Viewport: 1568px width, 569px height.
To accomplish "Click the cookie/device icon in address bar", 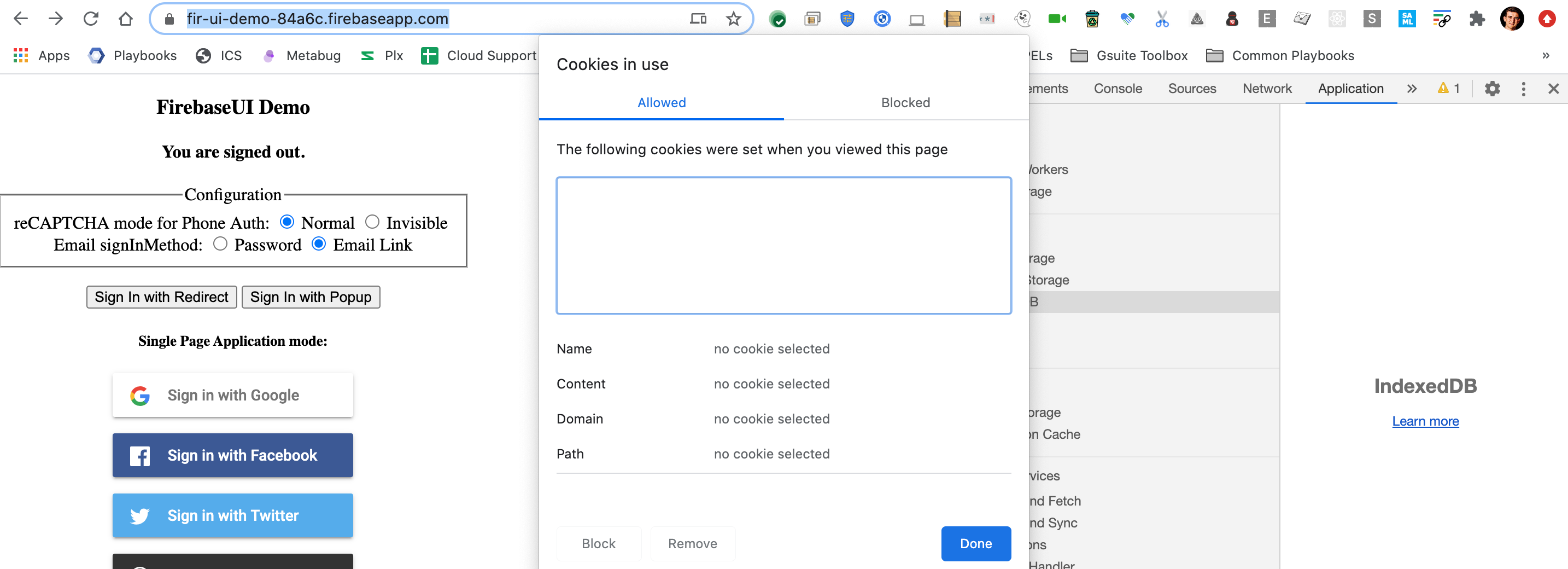I will pos(698,19).
